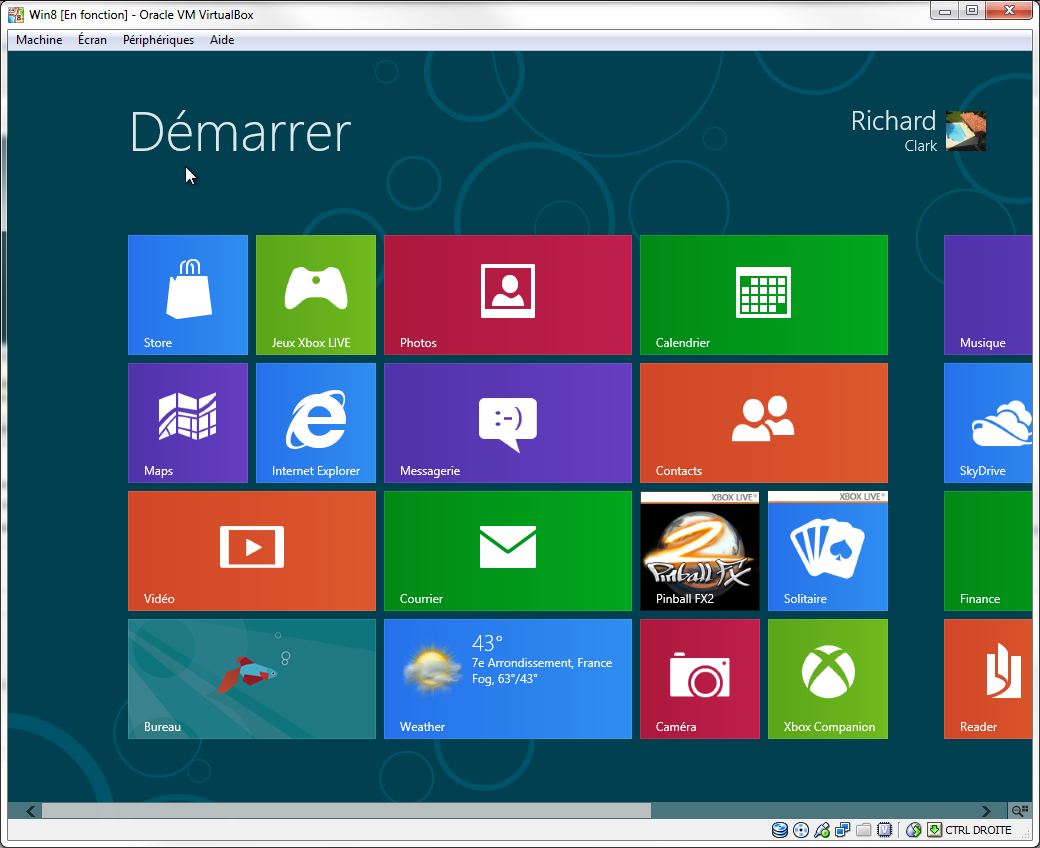Open the Caméra tile
The image size is (1040, 848).
point(700,679)
